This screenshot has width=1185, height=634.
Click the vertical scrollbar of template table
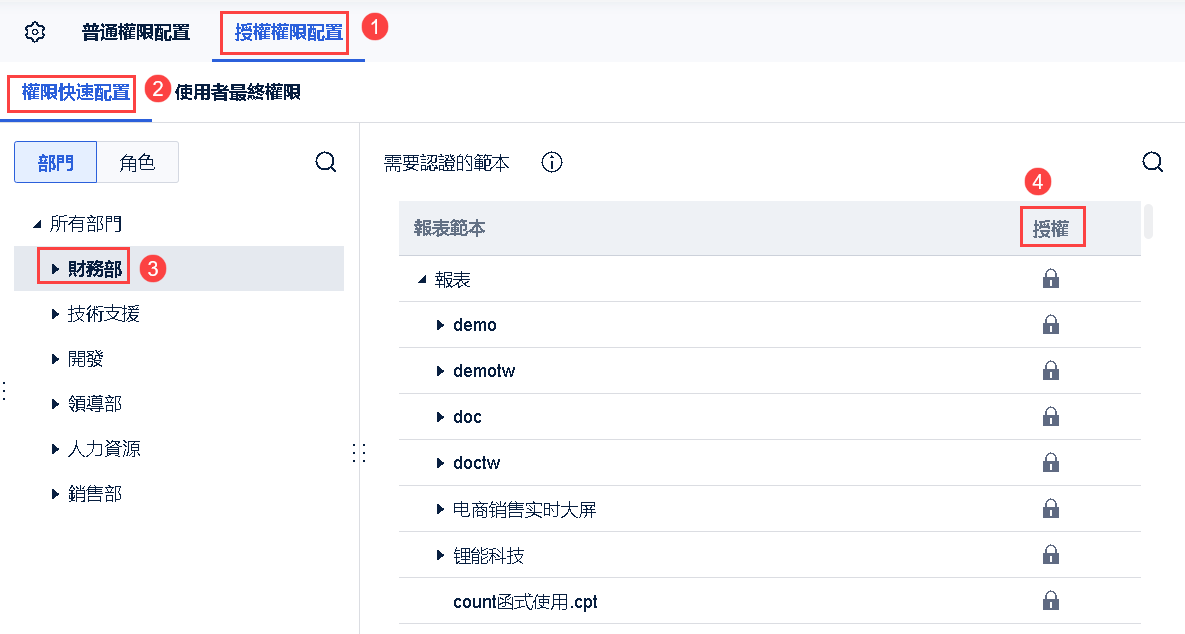click(1149, 221)
